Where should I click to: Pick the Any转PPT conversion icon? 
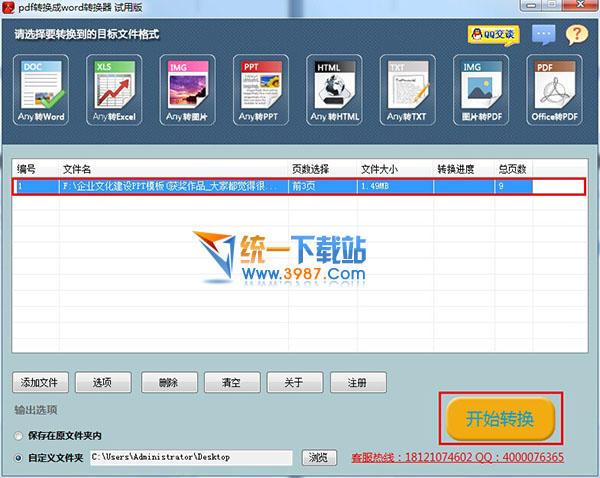259,88
